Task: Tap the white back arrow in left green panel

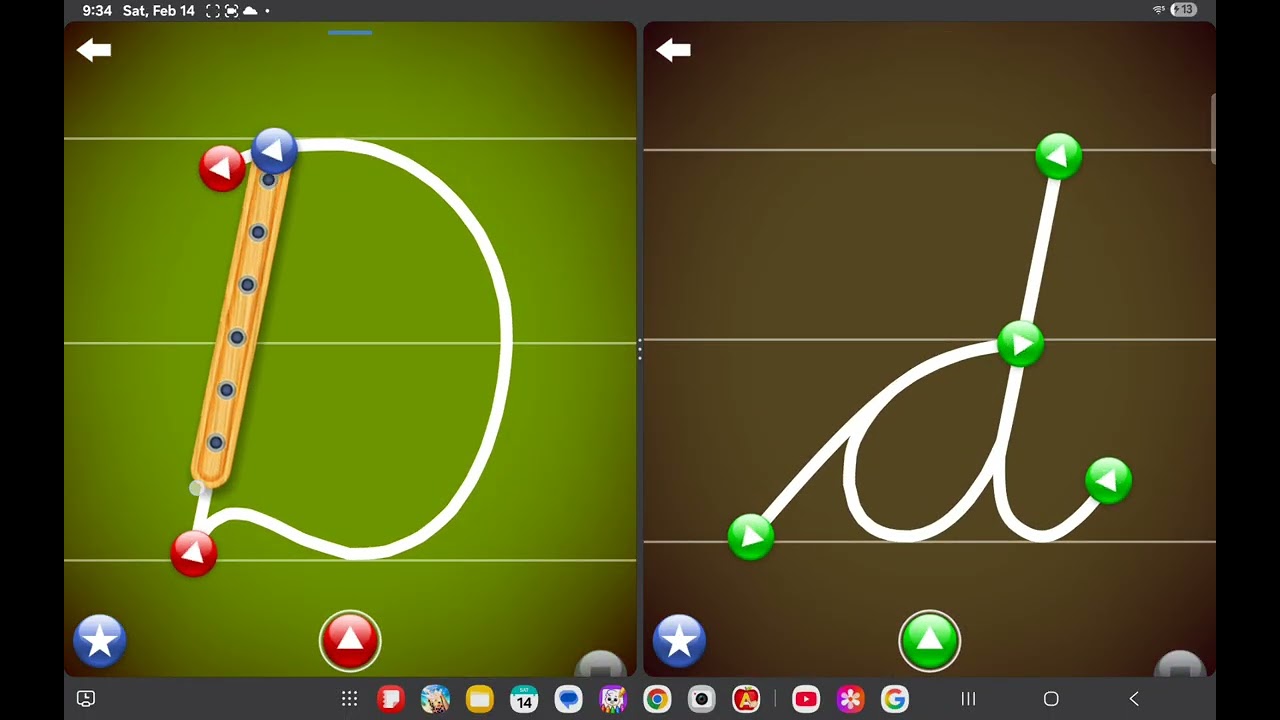Action: coord(94,50)
